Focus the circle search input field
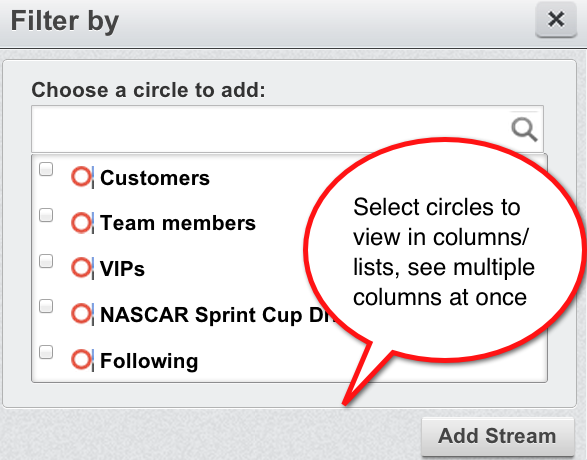This screenshot has height=460, width=587. click(x=287, y=129)
